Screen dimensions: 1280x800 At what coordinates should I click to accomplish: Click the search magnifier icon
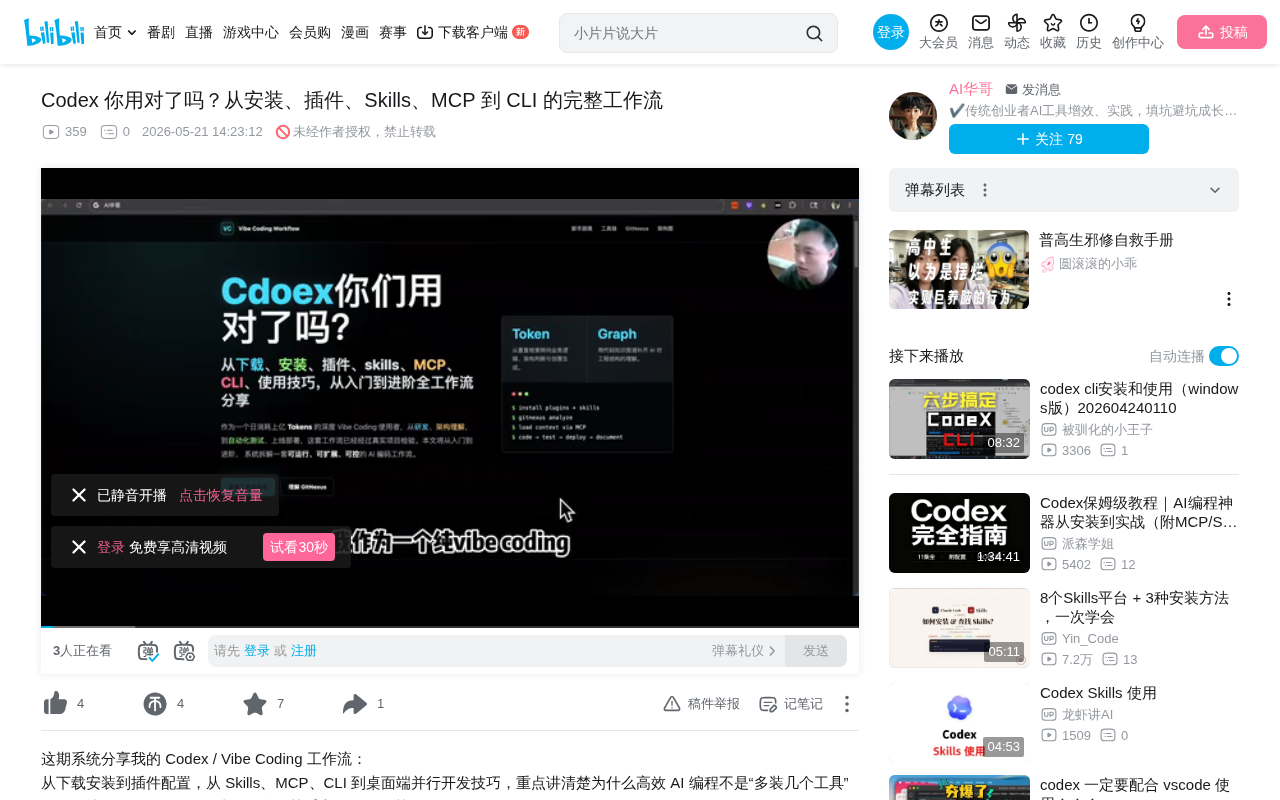[814, 33]
